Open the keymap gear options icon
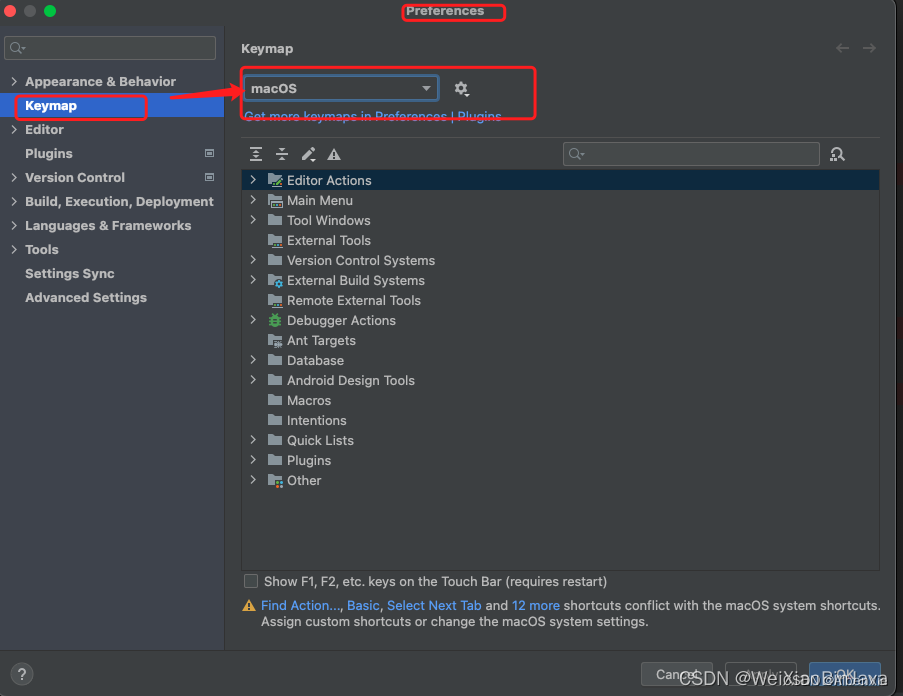Viewport: 903px width, 696px height. pos(461,89)
